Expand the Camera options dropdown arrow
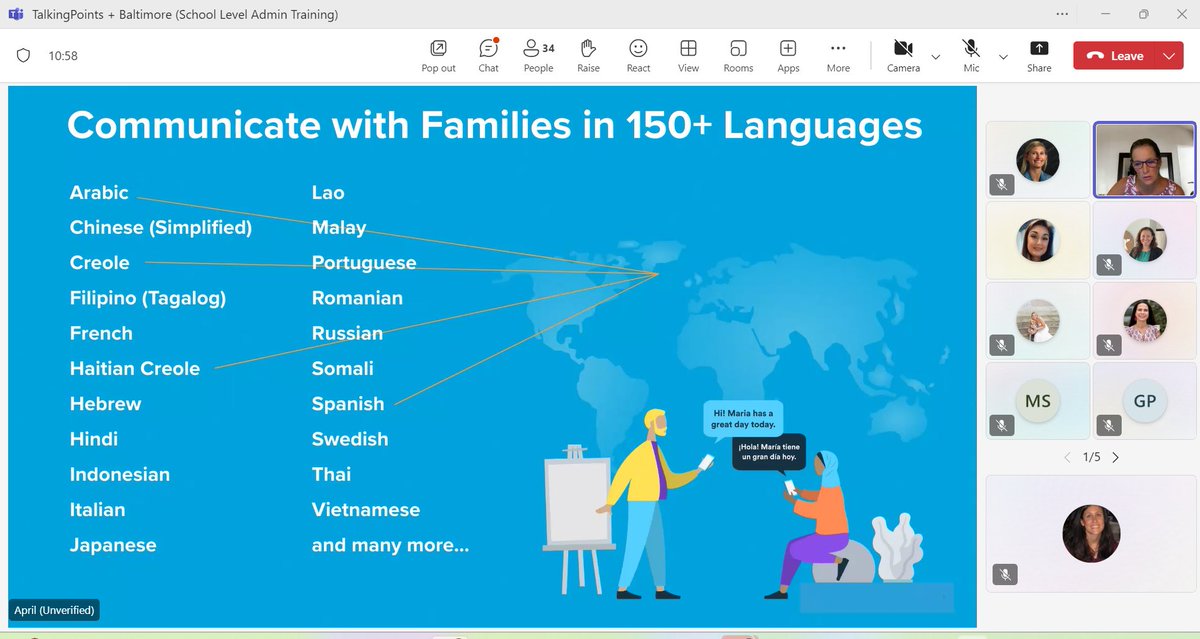This screenshot has width=1200, height=639. (x=936, y=57)
